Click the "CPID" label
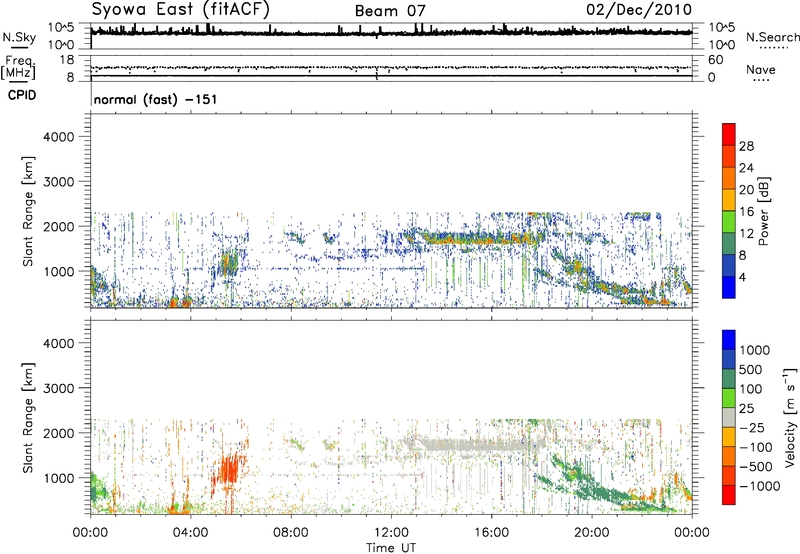Image resolution: width=800 pixels, height=554 pixels. click(x=22, y=95)
